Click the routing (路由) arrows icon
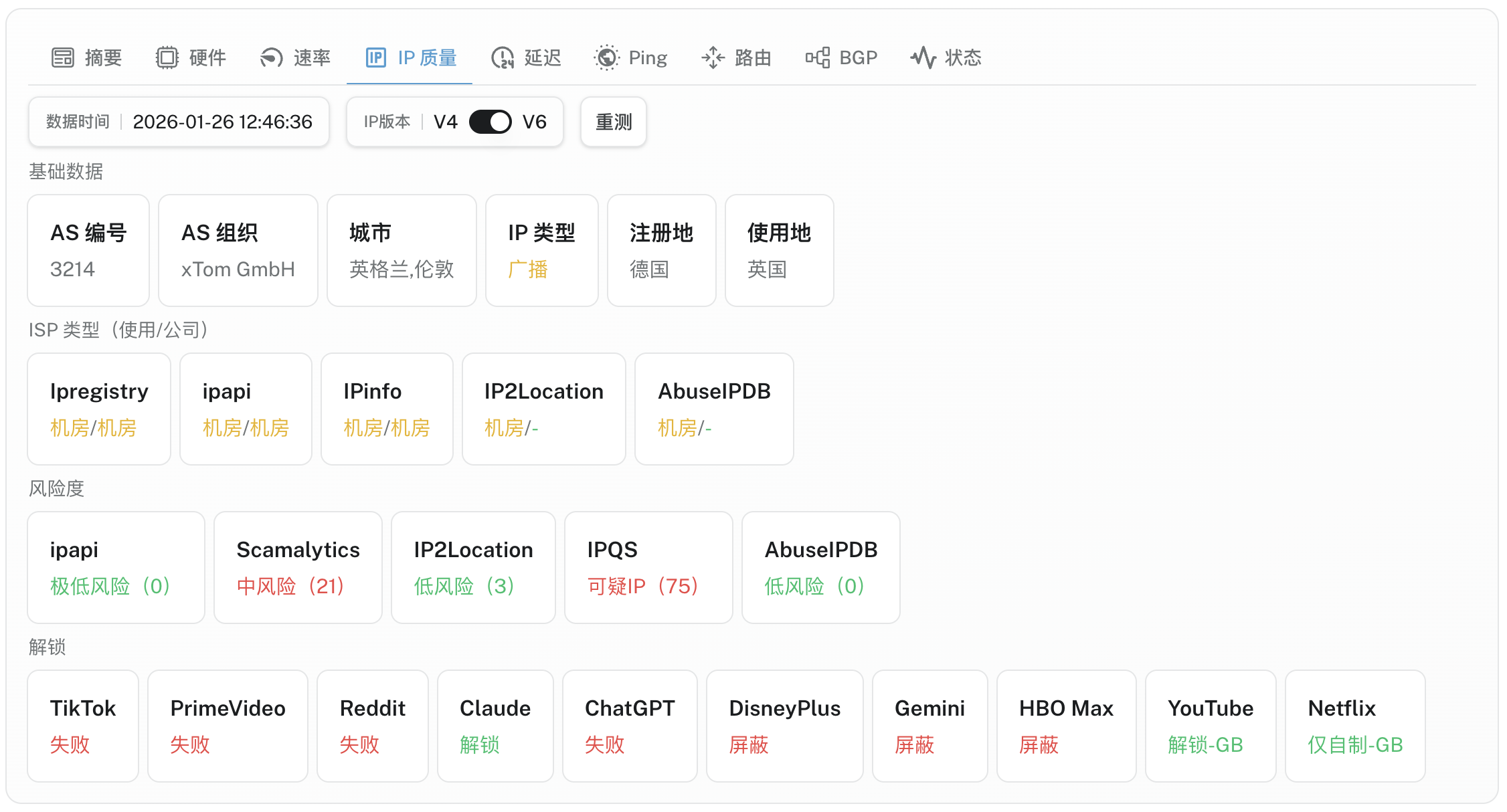The width and height of the screenshot is (1507, 812). [713, 58]
